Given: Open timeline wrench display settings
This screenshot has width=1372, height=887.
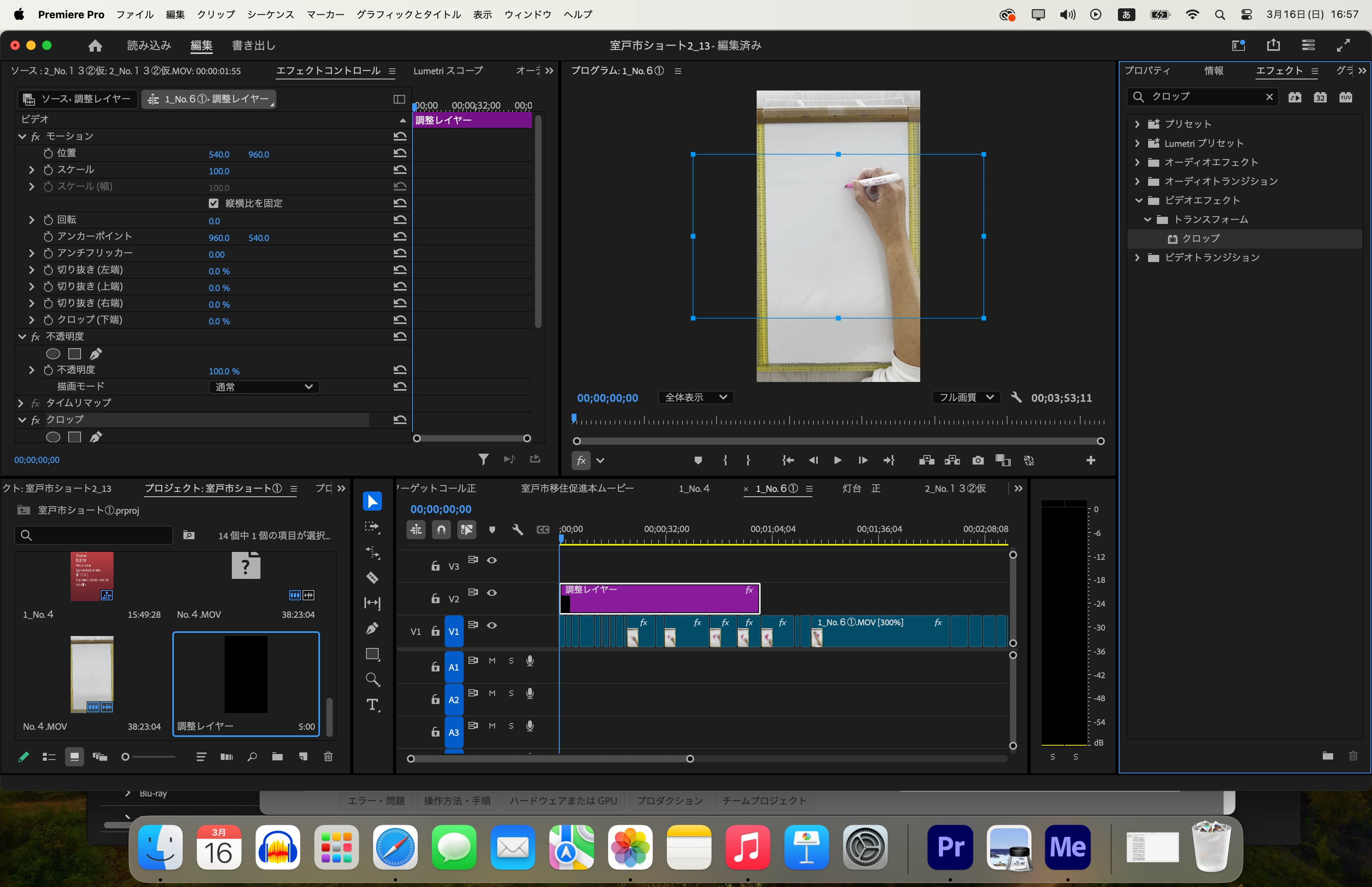Looking at the screenshot, I should [517, 529].
